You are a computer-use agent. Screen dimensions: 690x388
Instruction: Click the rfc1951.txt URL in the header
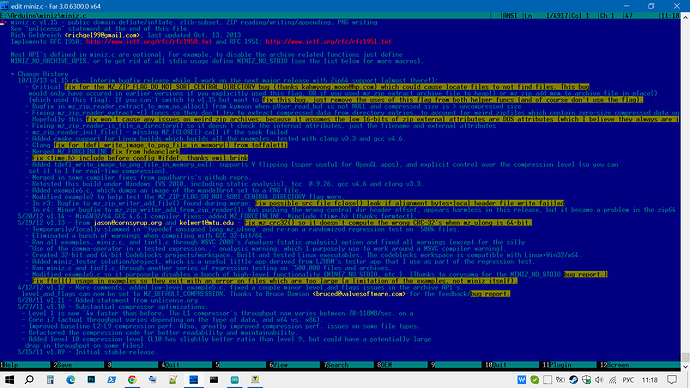(328, 42)
